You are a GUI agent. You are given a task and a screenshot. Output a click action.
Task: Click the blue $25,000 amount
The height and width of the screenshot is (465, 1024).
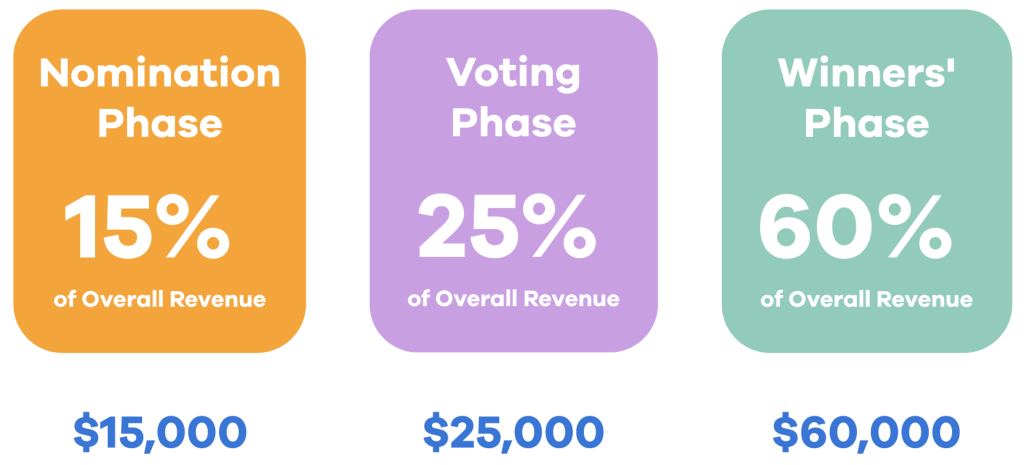pos(513,432)
